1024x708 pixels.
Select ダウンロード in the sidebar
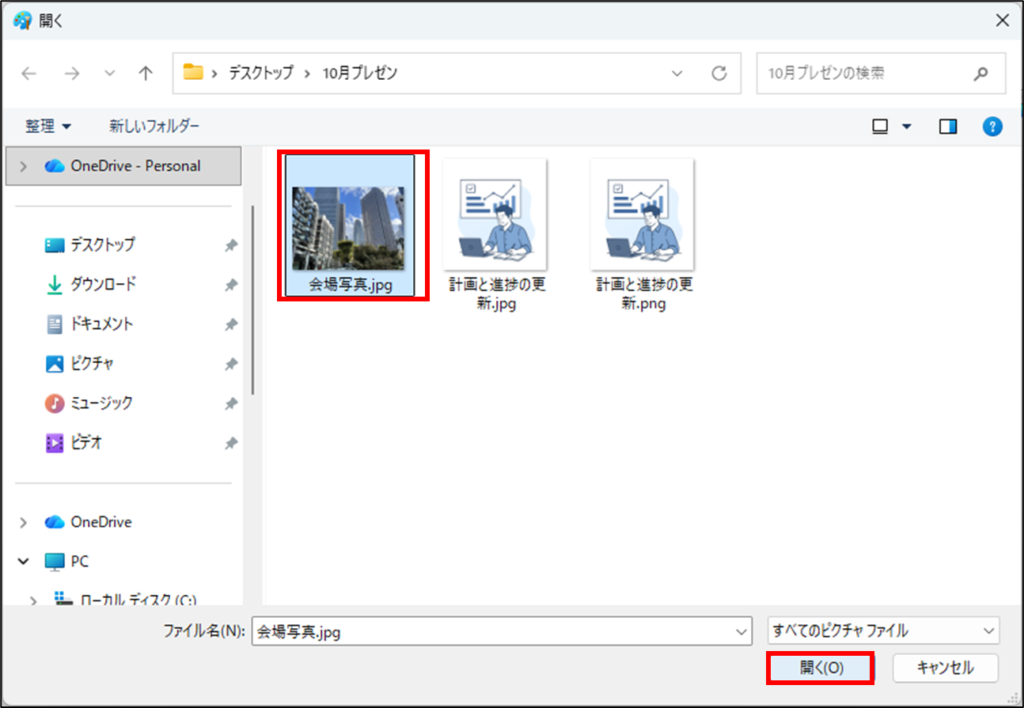102,284
